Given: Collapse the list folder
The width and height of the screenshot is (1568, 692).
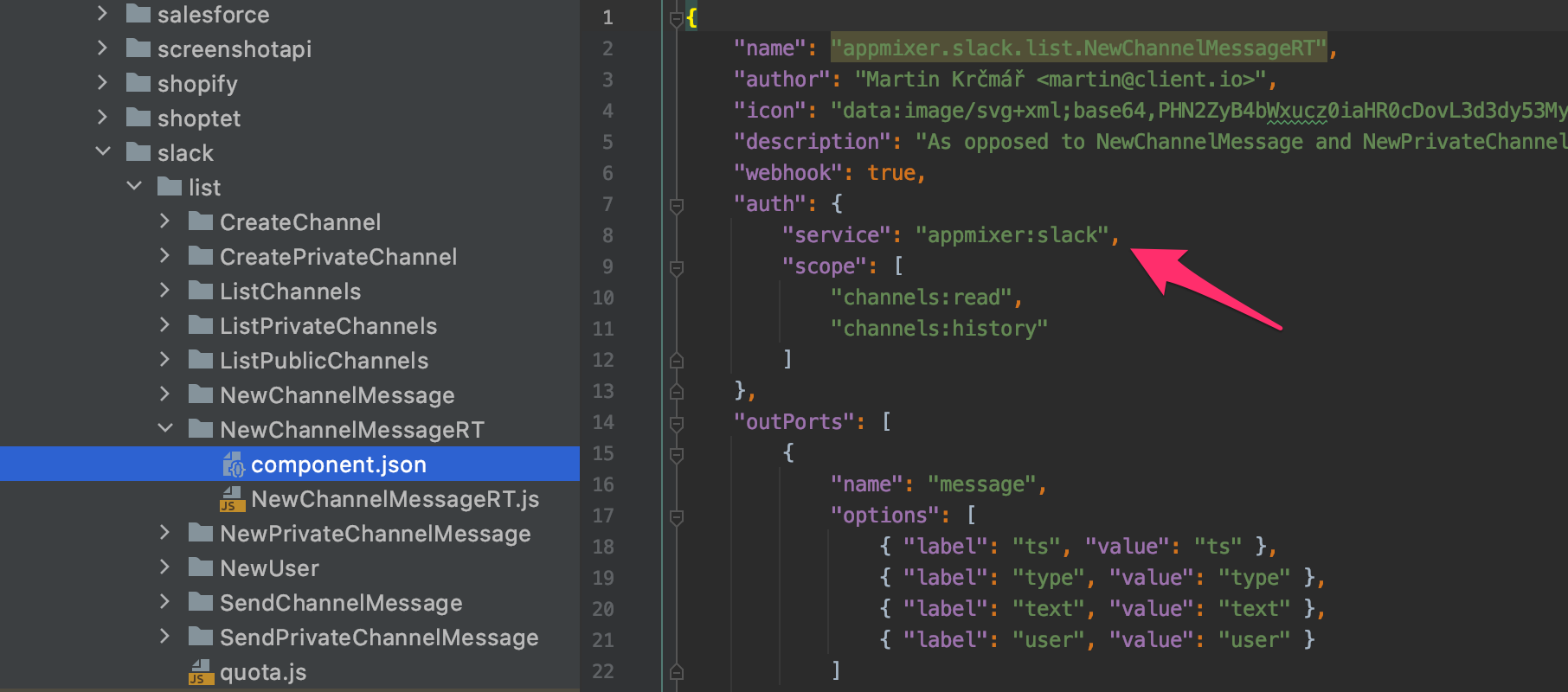Looking at the screenshot, I should click(x=134, y=186).
